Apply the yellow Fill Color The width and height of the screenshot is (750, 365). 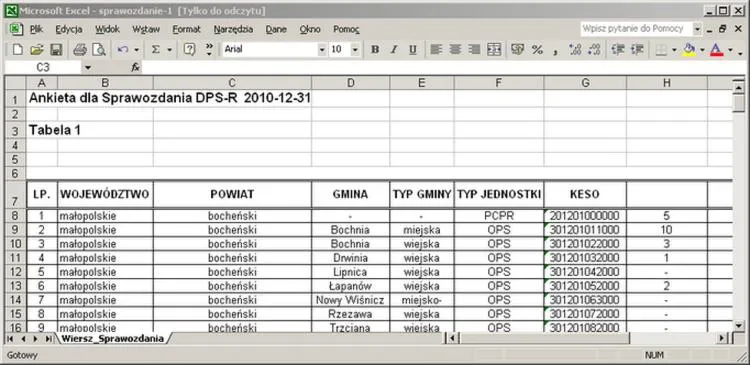(x=689, y=49)
